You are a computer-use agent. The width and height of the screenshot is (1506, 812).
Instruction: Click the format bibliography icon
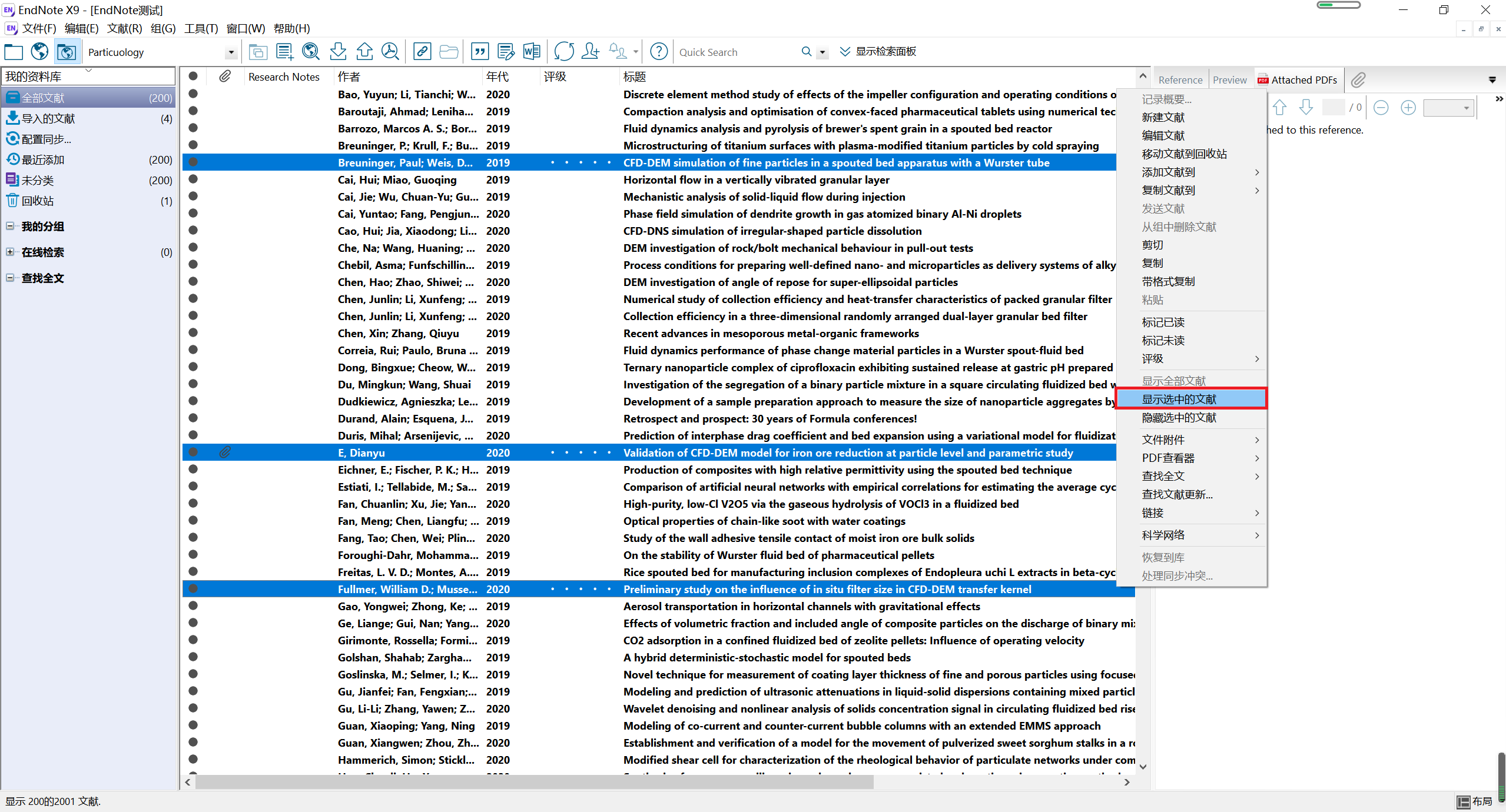[x=506, y=52]
